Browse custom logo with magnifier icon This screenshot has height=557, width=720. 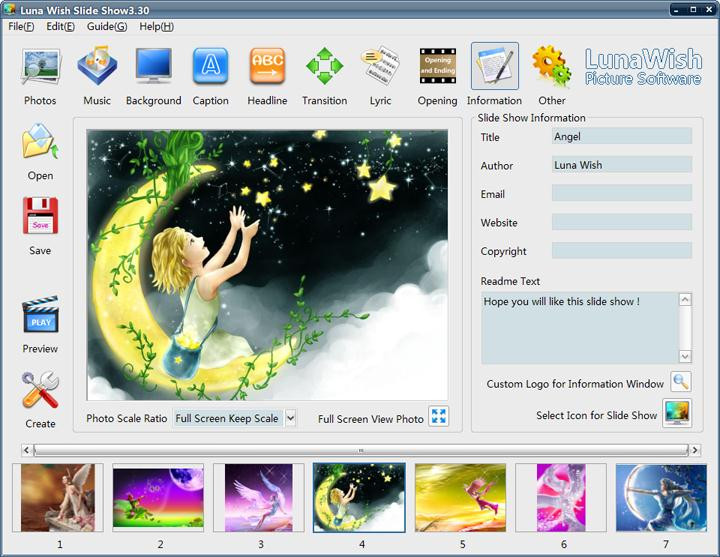click(681, 382)
